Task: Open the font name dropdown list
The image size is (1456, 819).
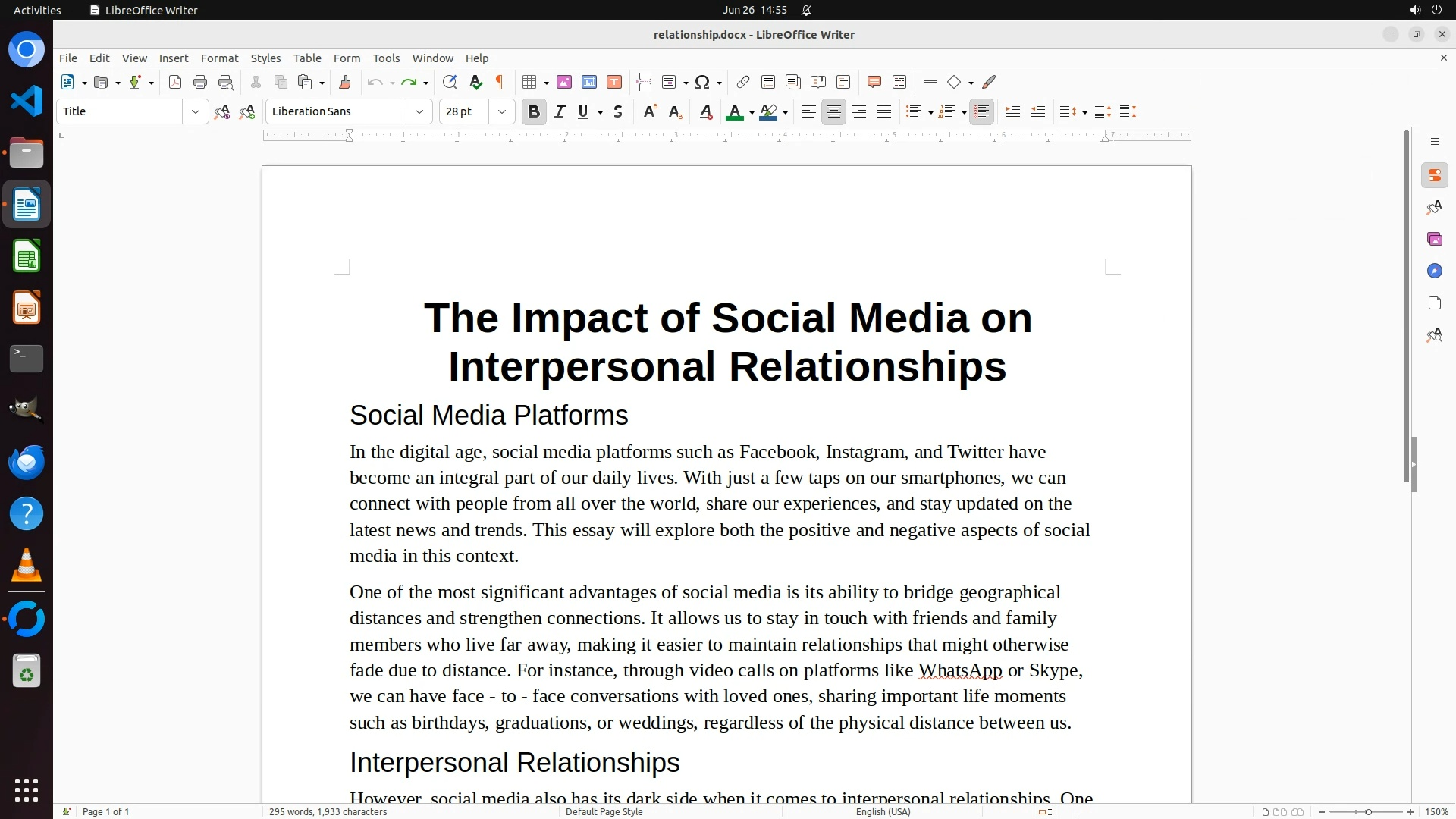Action: point(419,111)
